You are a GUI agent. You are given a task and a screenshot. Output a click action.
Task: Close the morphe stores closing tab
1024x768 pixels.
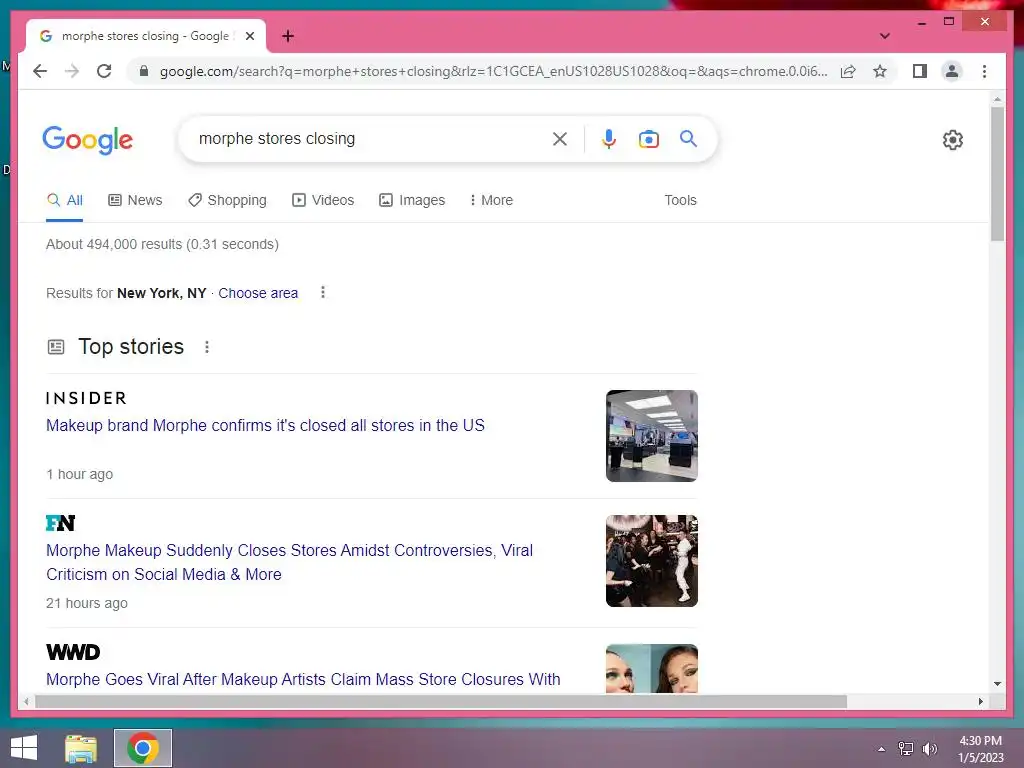coord(249,36)
